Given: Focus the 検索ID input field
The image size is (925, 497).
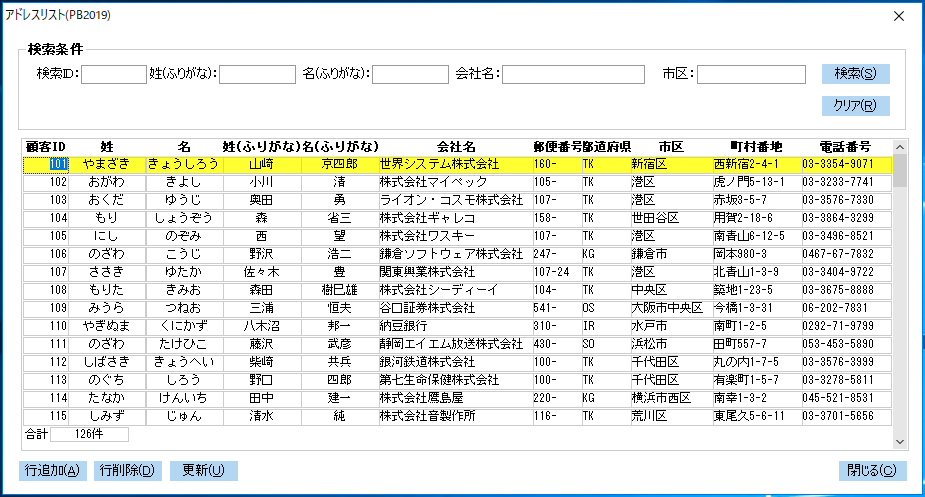Looking at the screenshot, I should click(114, 74).
